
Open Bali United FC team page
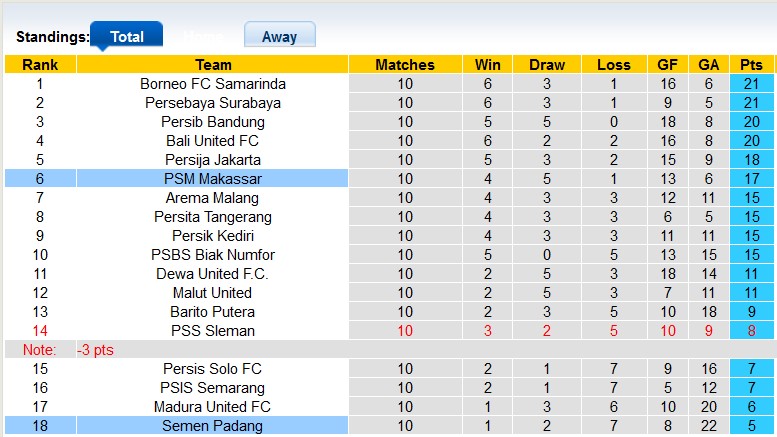(212, 141)
